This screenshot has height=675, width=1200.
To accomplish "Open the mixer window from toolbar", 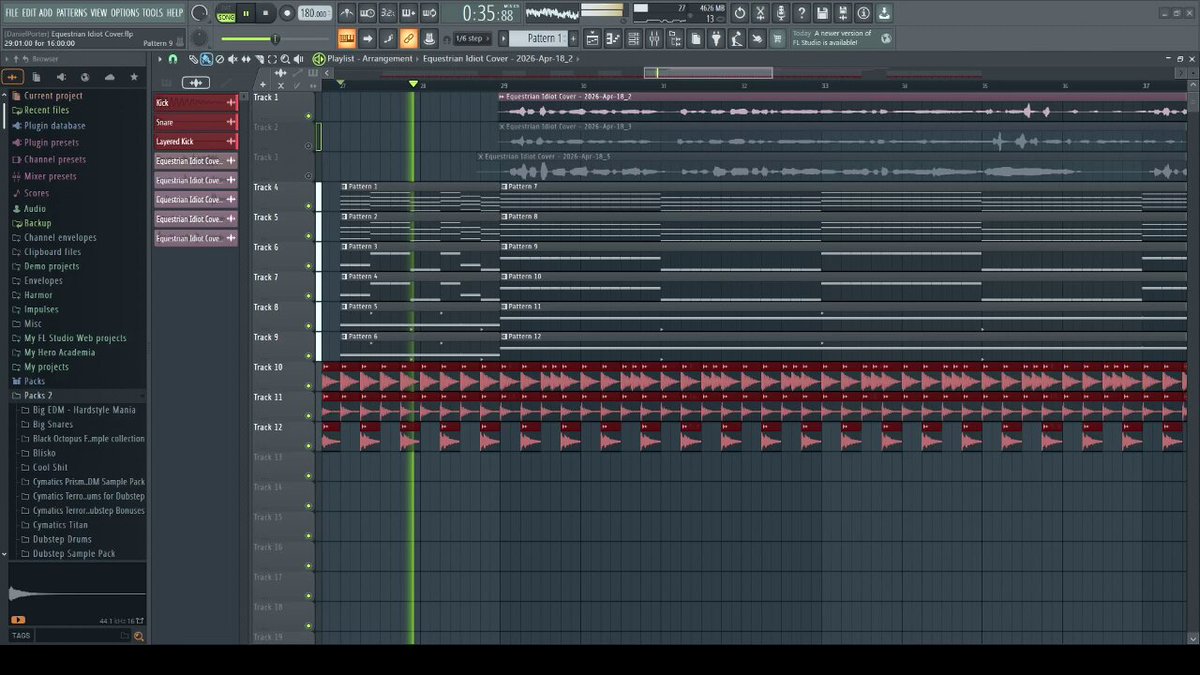I will pos(654,39).
